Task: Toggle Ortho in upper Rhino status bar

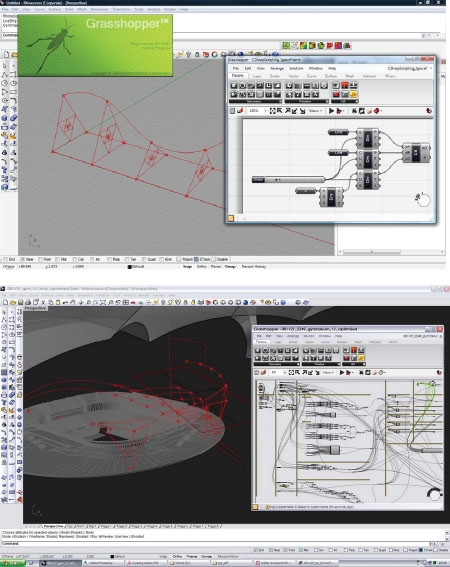Action: click(x=201, y=267)
